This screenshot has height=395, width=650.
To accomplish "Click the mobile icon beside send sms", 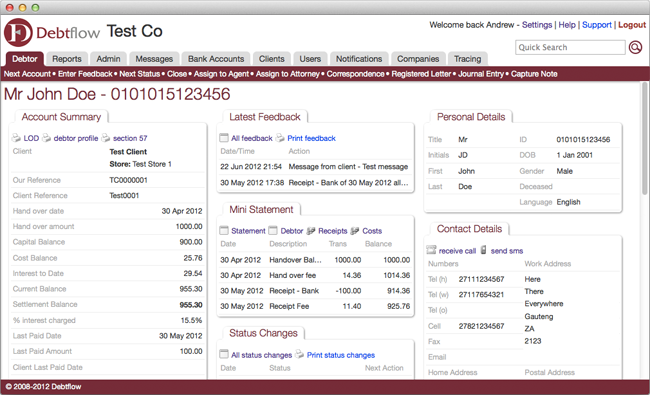I will click(483, 250).
